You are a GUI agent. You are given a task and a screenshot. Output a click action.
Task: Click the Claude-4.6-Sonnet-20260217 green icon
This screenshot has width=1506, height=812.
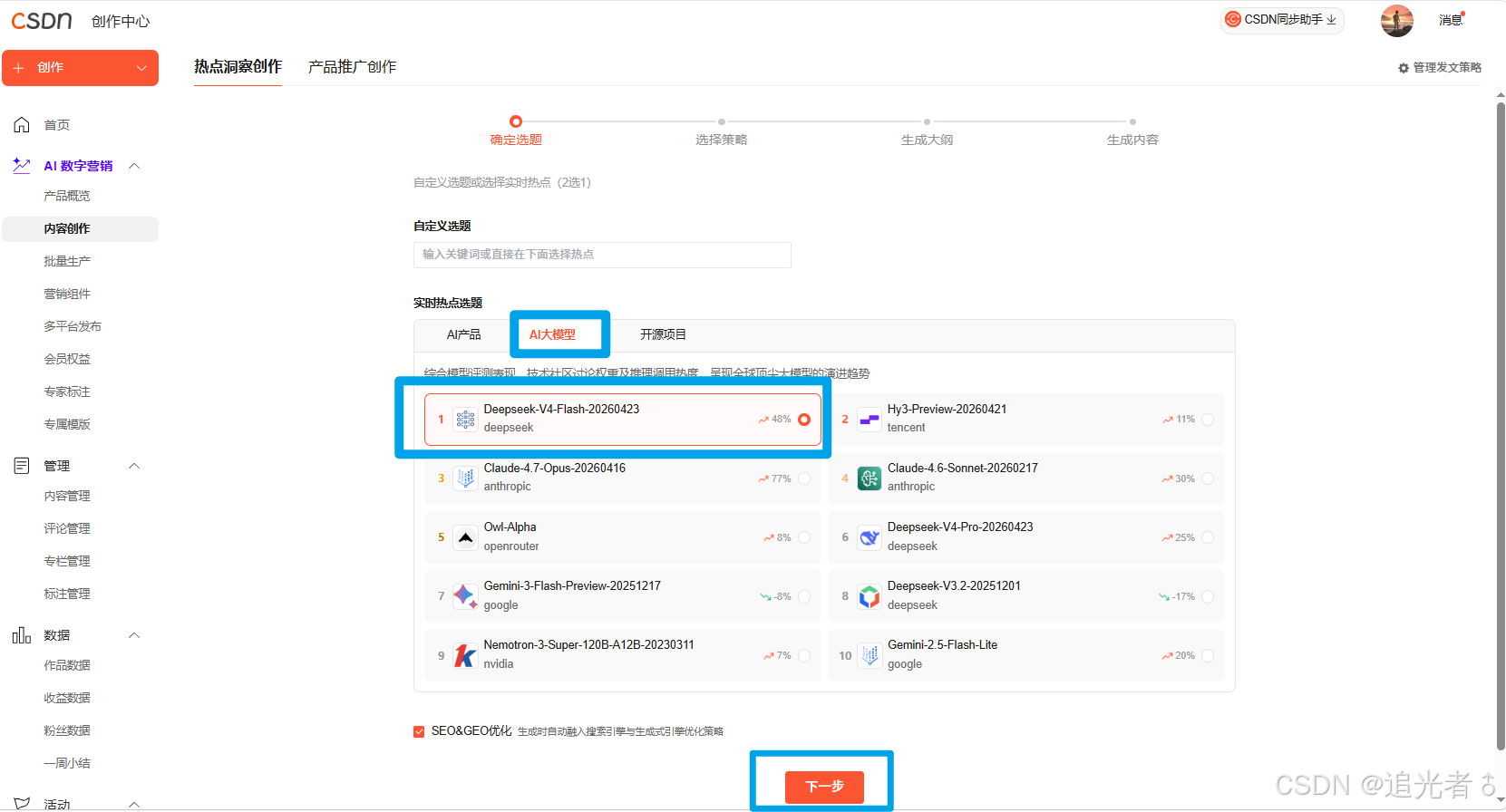tap(869, 478)
